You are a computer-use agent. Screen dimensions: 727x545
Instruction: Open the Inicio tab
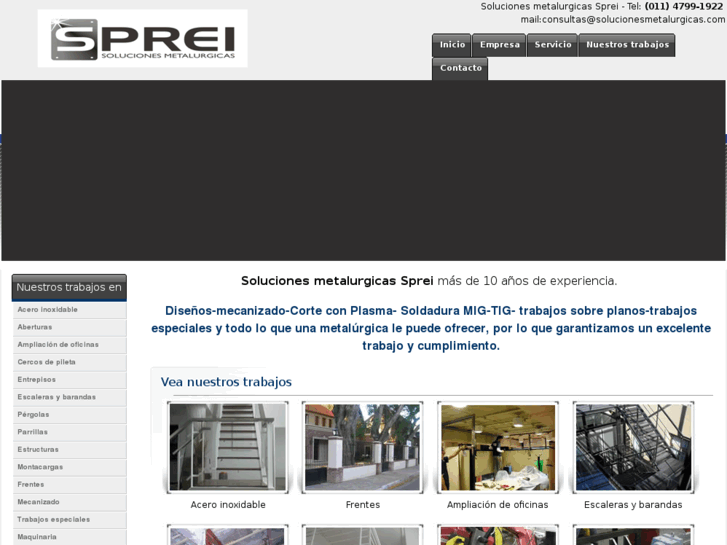pyautogui.click(x=452, y=45)
